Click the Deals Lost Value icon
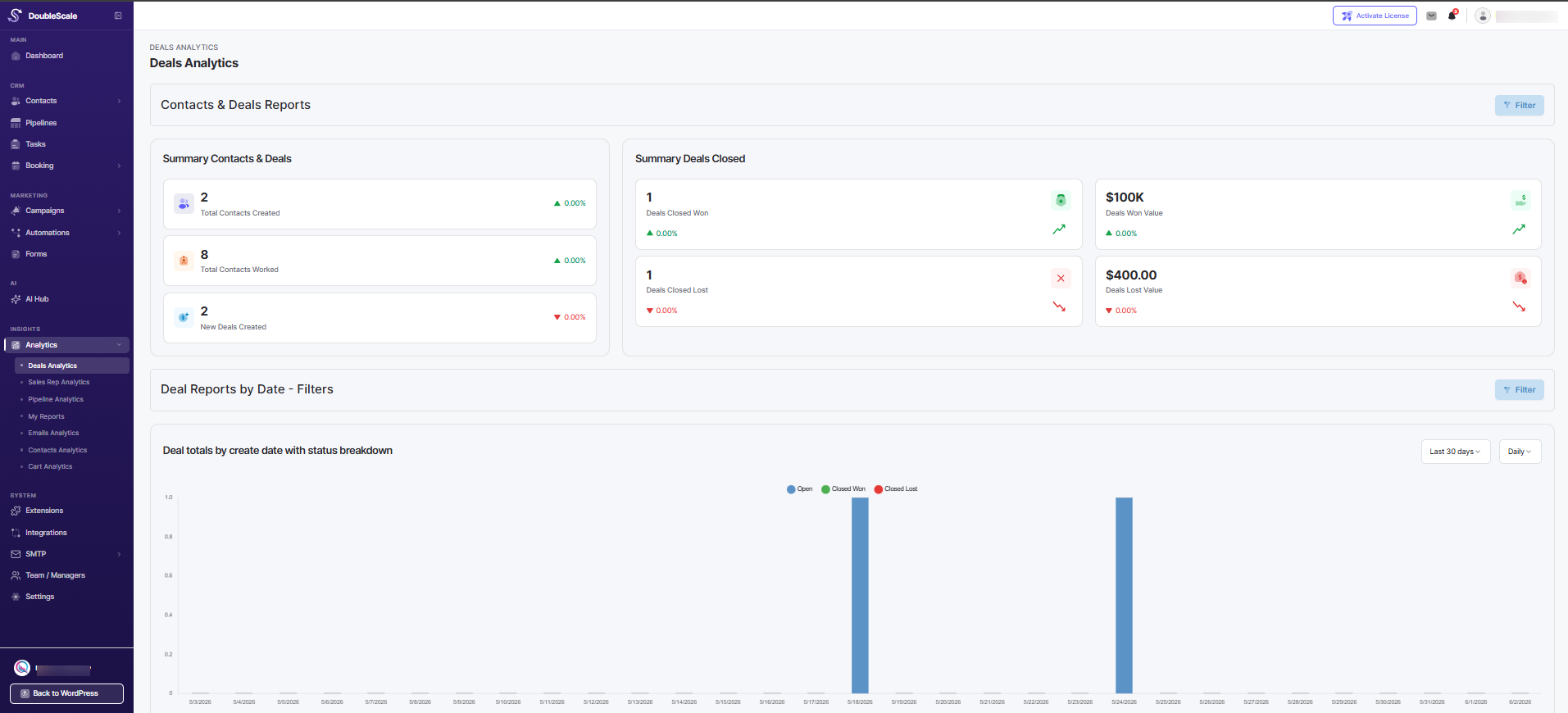 [x=1520, y=278]
